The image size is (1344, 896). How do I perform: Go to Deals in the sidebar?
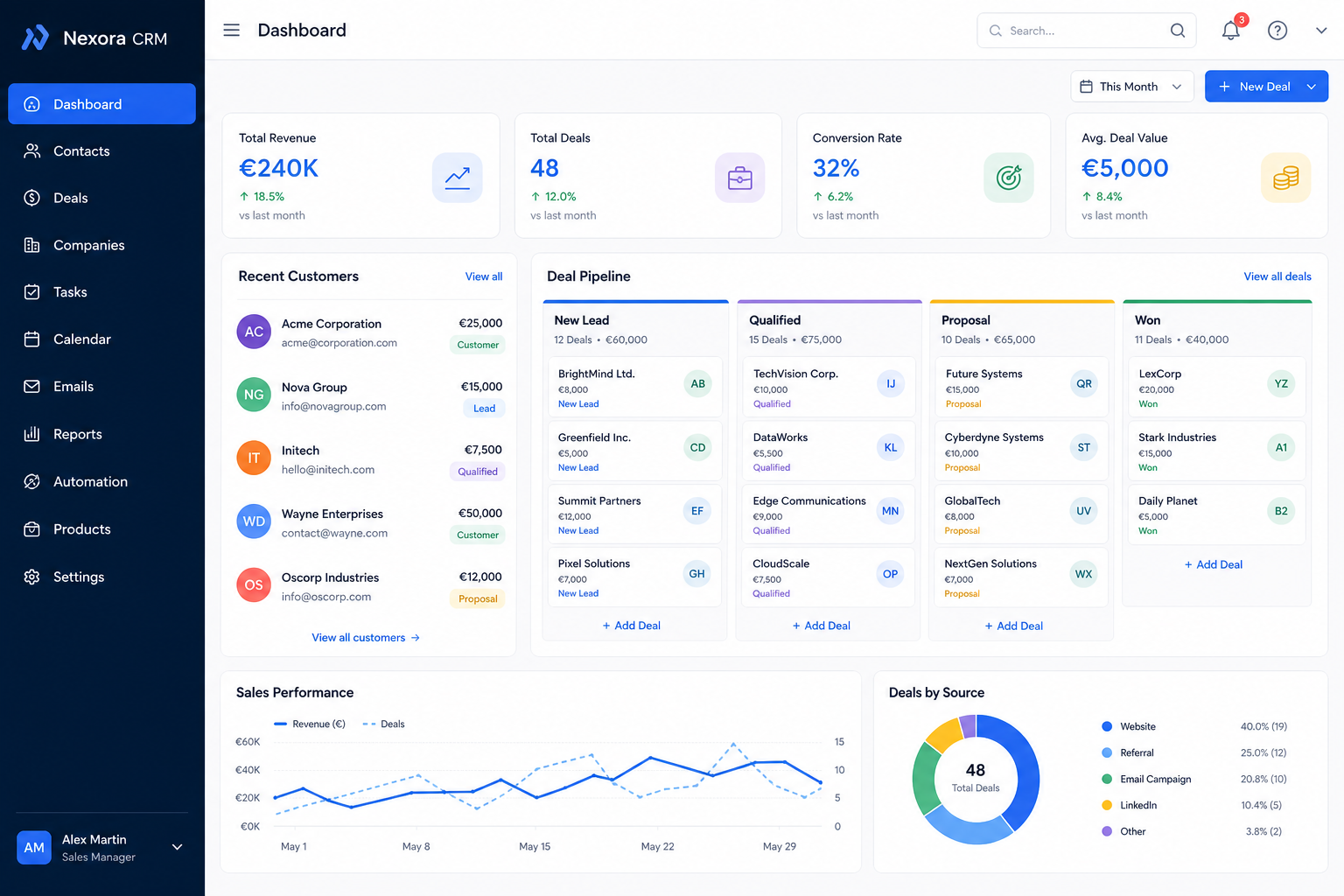tap(101, 198)
